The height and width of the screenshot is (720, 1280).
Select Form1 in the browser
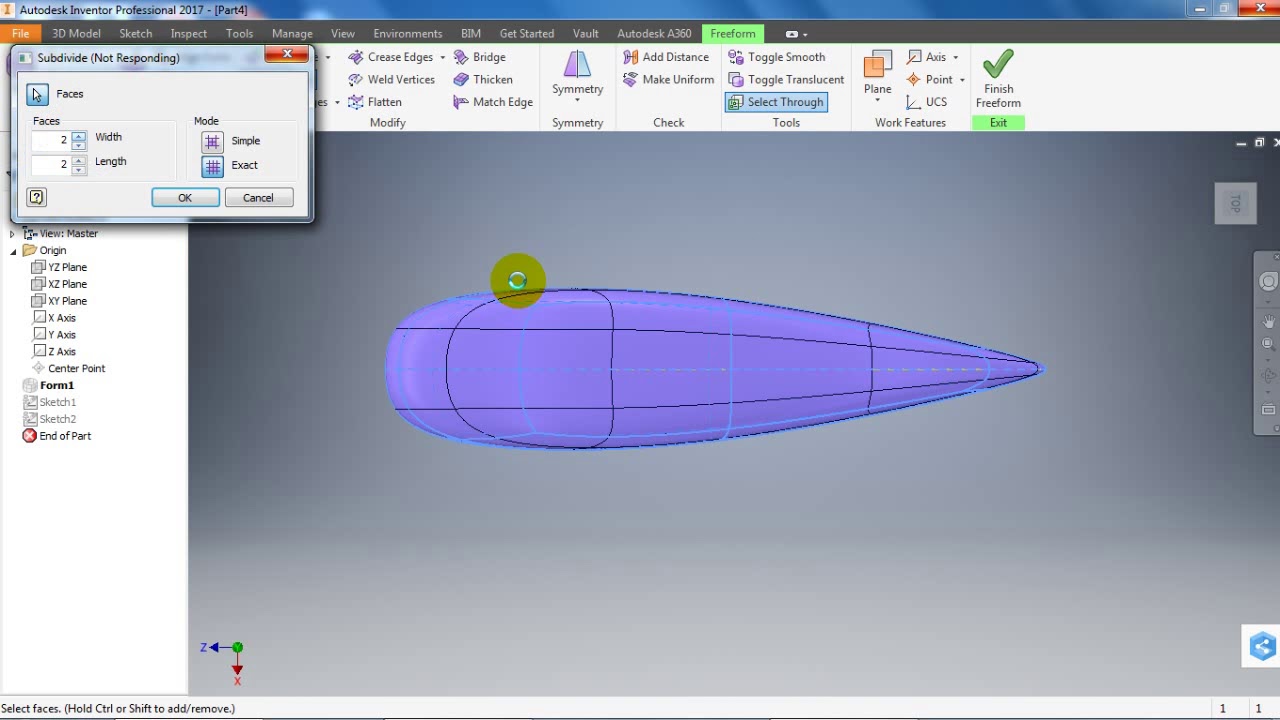(x=49, y=385)
